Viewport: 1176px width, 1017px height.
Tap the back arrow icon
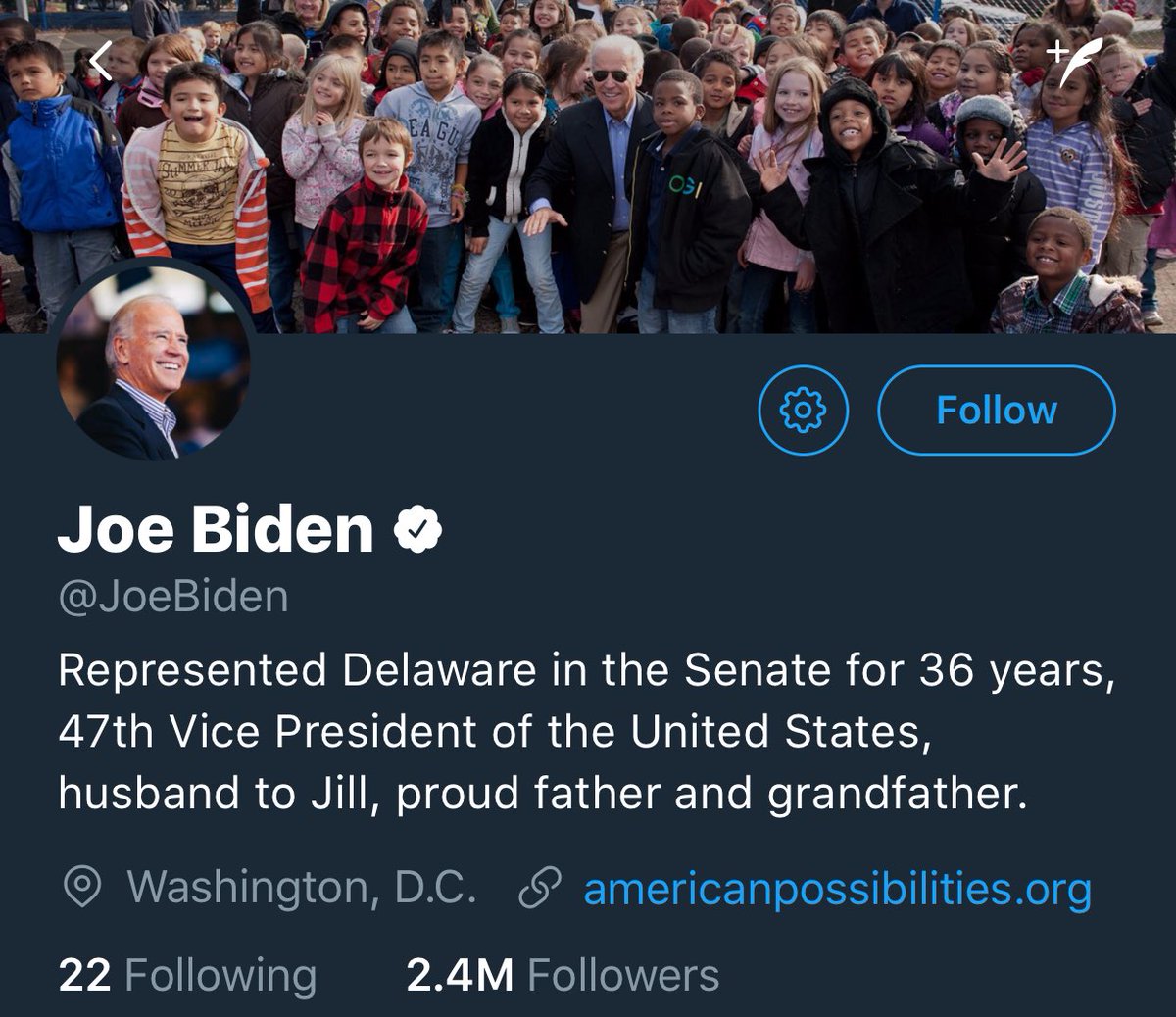101,63
